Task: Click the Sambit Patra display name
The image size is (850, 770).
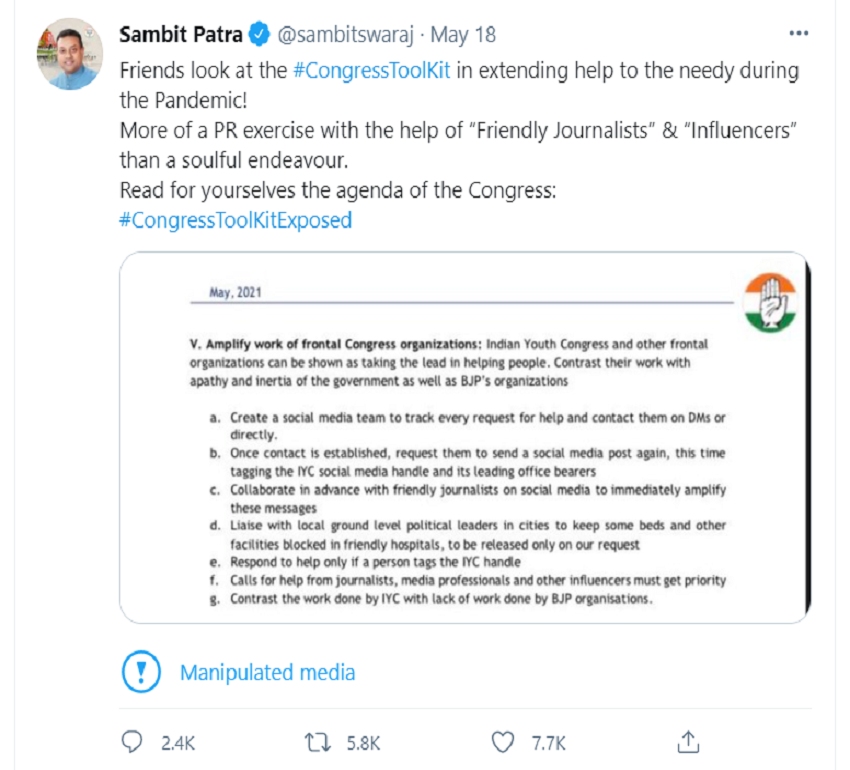Action: (x=181, y=35)
